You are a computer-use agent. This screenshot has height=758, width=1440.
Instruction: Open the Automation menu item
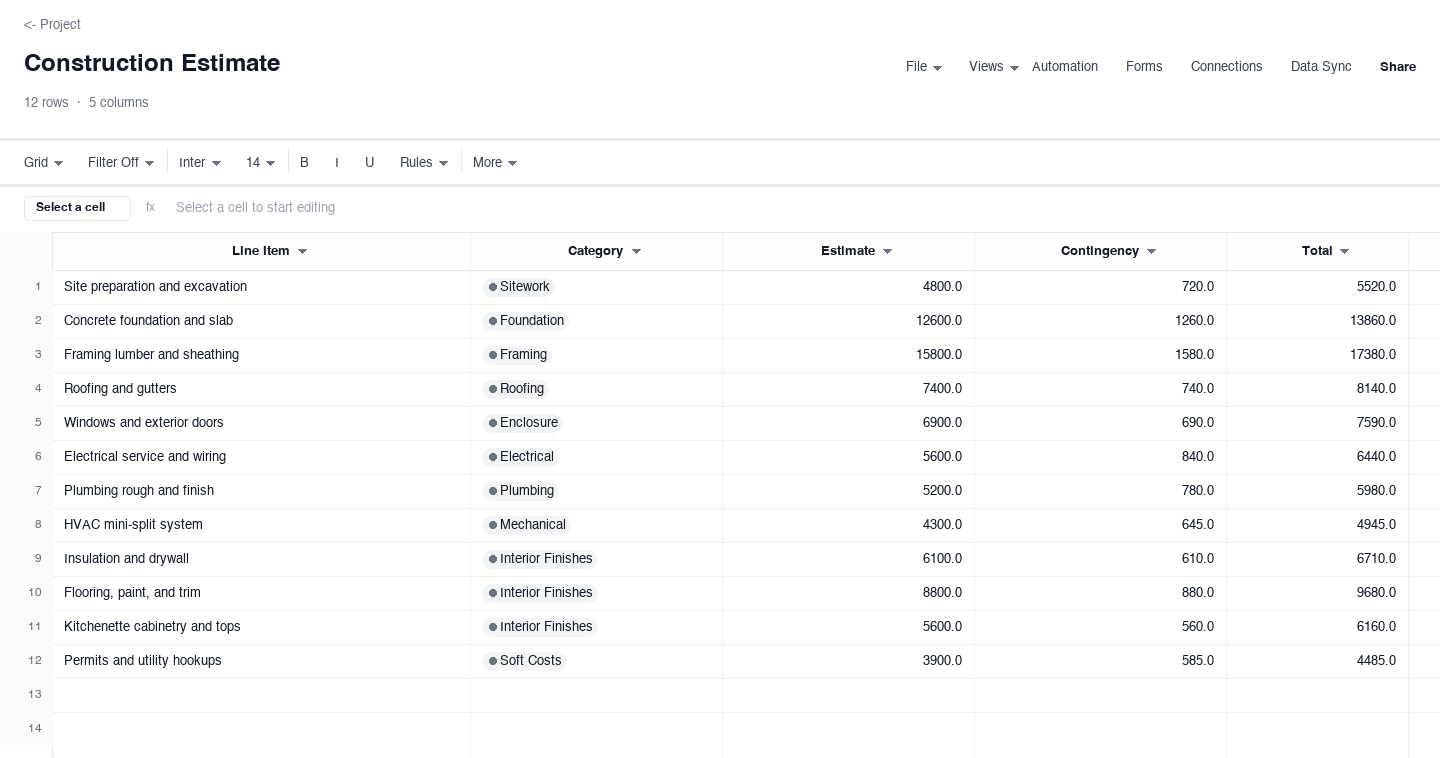tap(1065, 67)
